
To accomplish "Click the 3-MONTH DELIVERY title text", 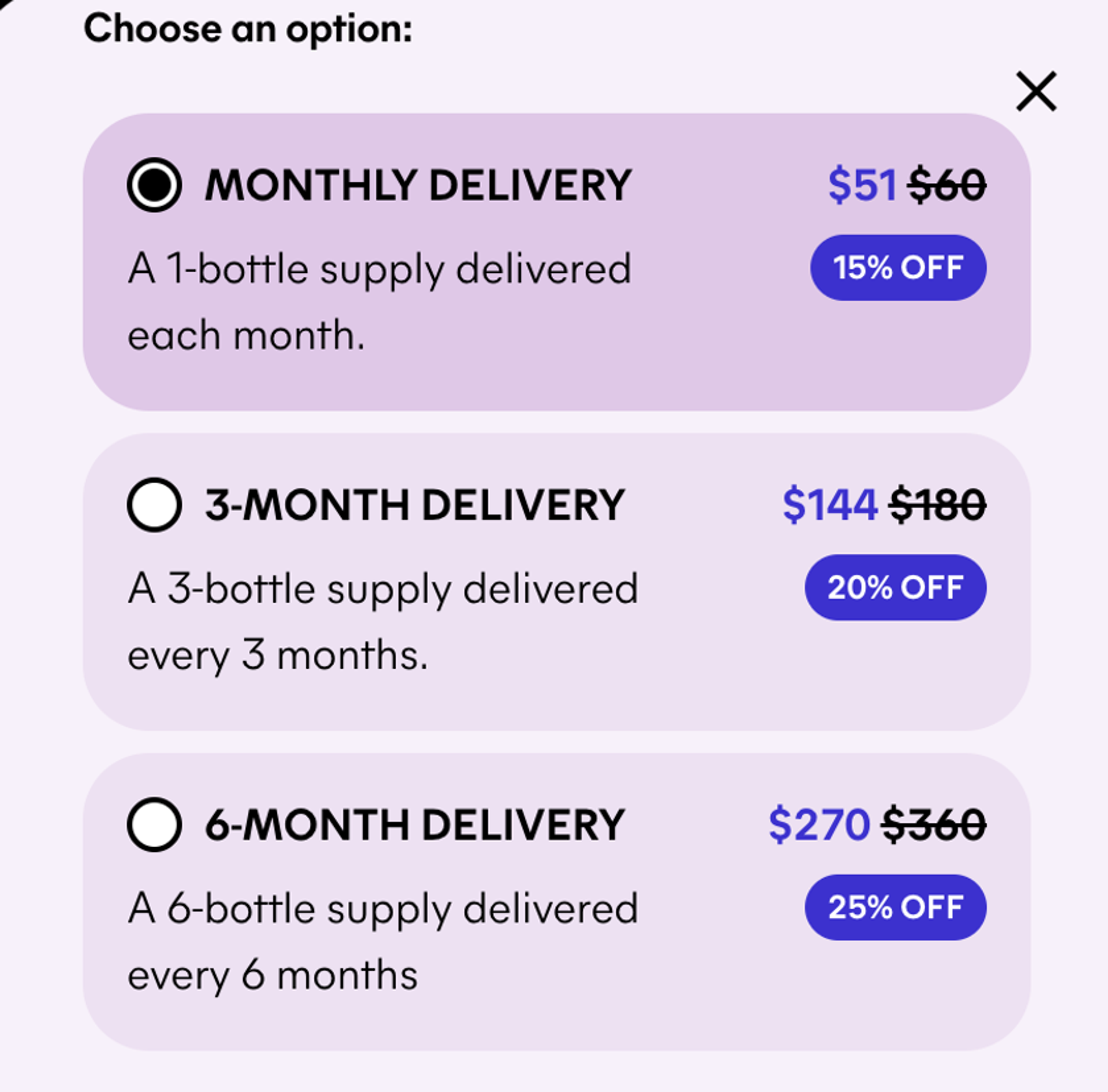I will (416, 505).
